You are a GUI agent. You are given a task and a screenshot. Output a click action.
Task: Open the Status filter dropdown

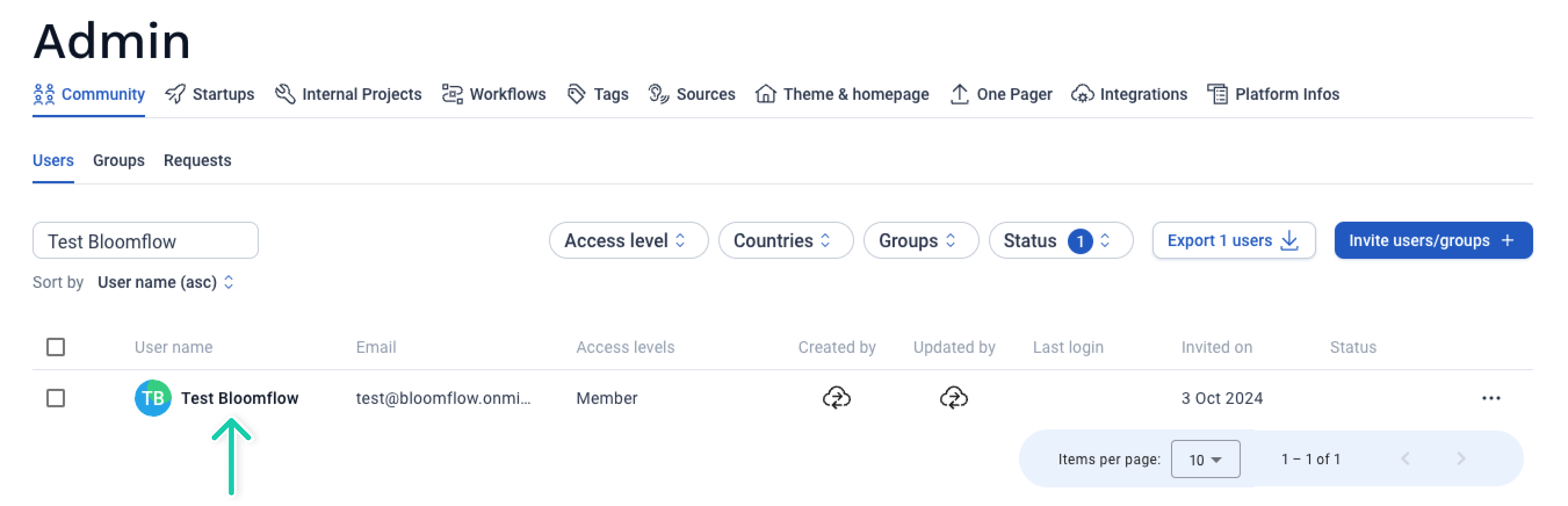pyautogui.click(x=1060, y=241)
